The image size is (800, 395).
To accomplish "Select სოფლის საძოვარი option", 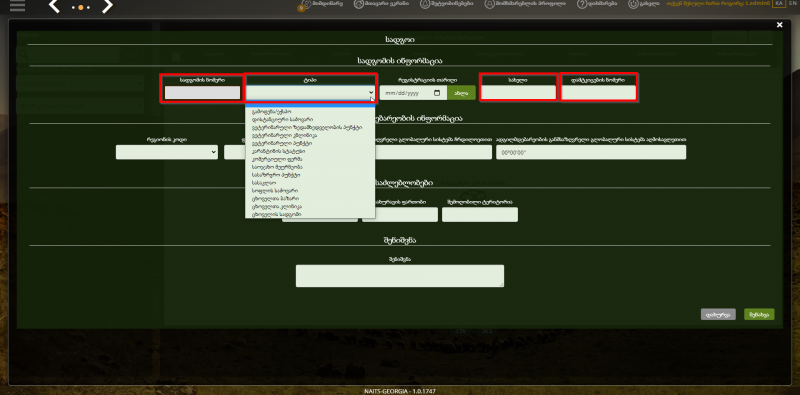I will pyautogui.click(x=310, y=190).
